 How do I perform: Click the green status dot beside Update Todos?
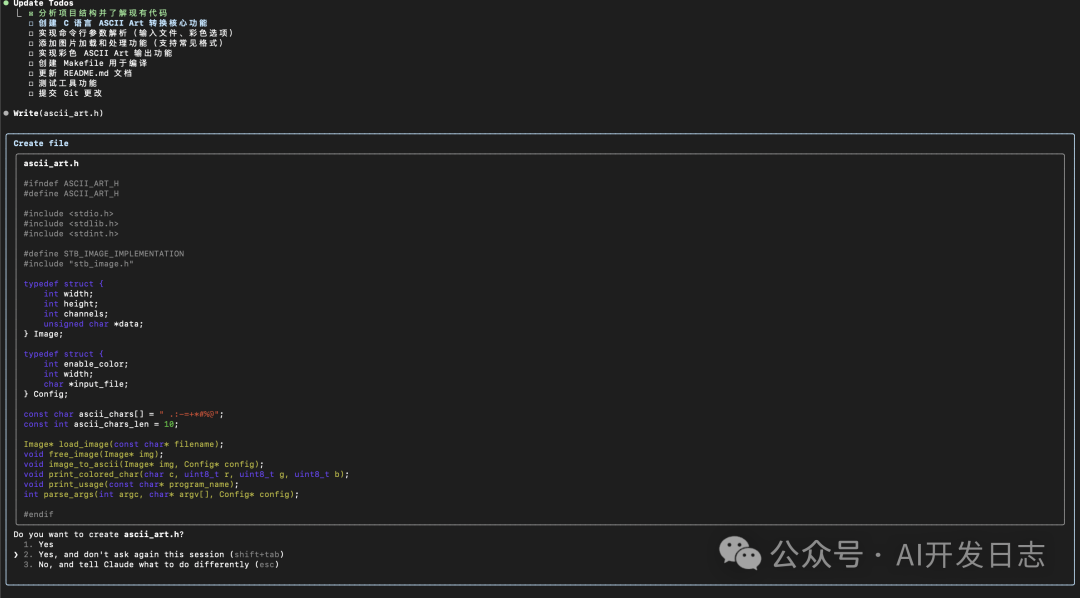point(7,3)
